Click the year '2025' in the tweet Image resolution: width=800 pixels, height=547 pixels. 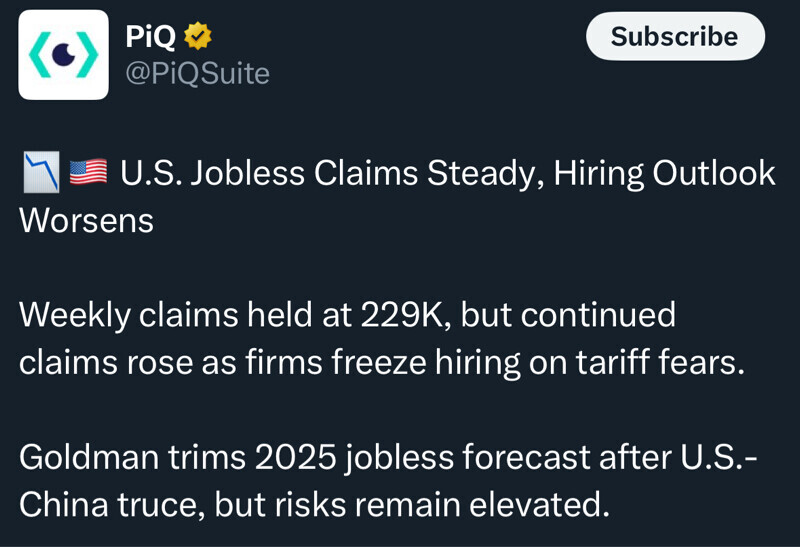(x=295, y=457)
